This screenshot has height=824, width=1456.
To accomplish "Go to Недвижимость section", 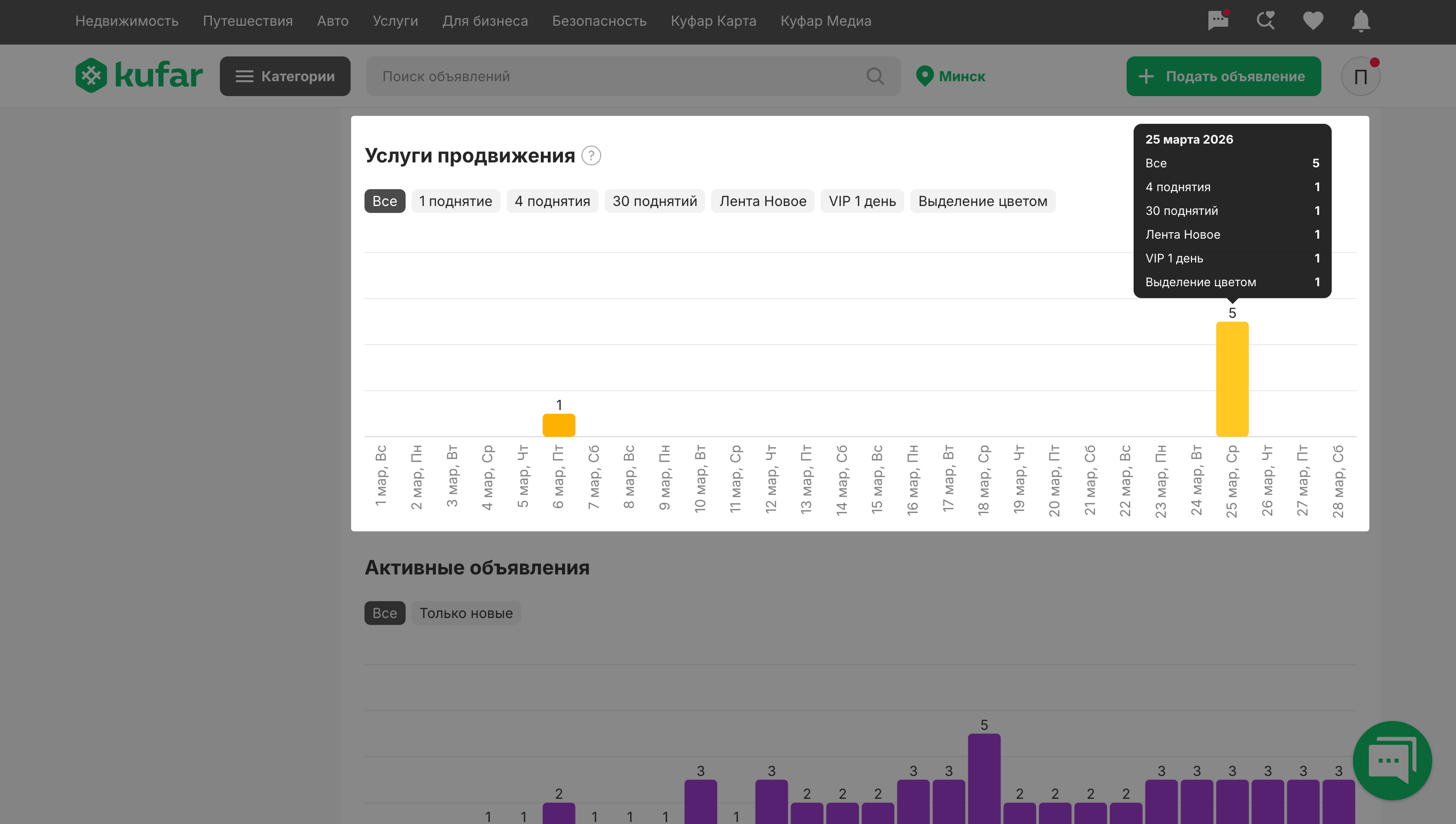I will coord(127,21).
